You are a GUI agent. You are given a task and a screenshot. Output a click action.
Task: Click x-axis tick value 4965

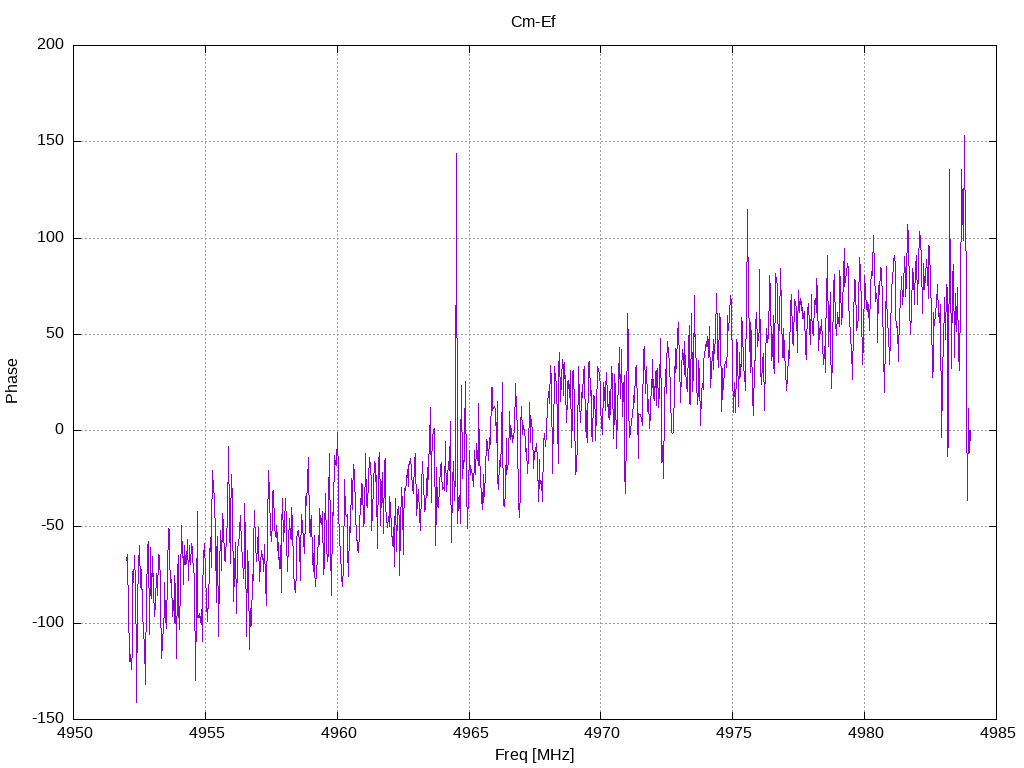470,733
